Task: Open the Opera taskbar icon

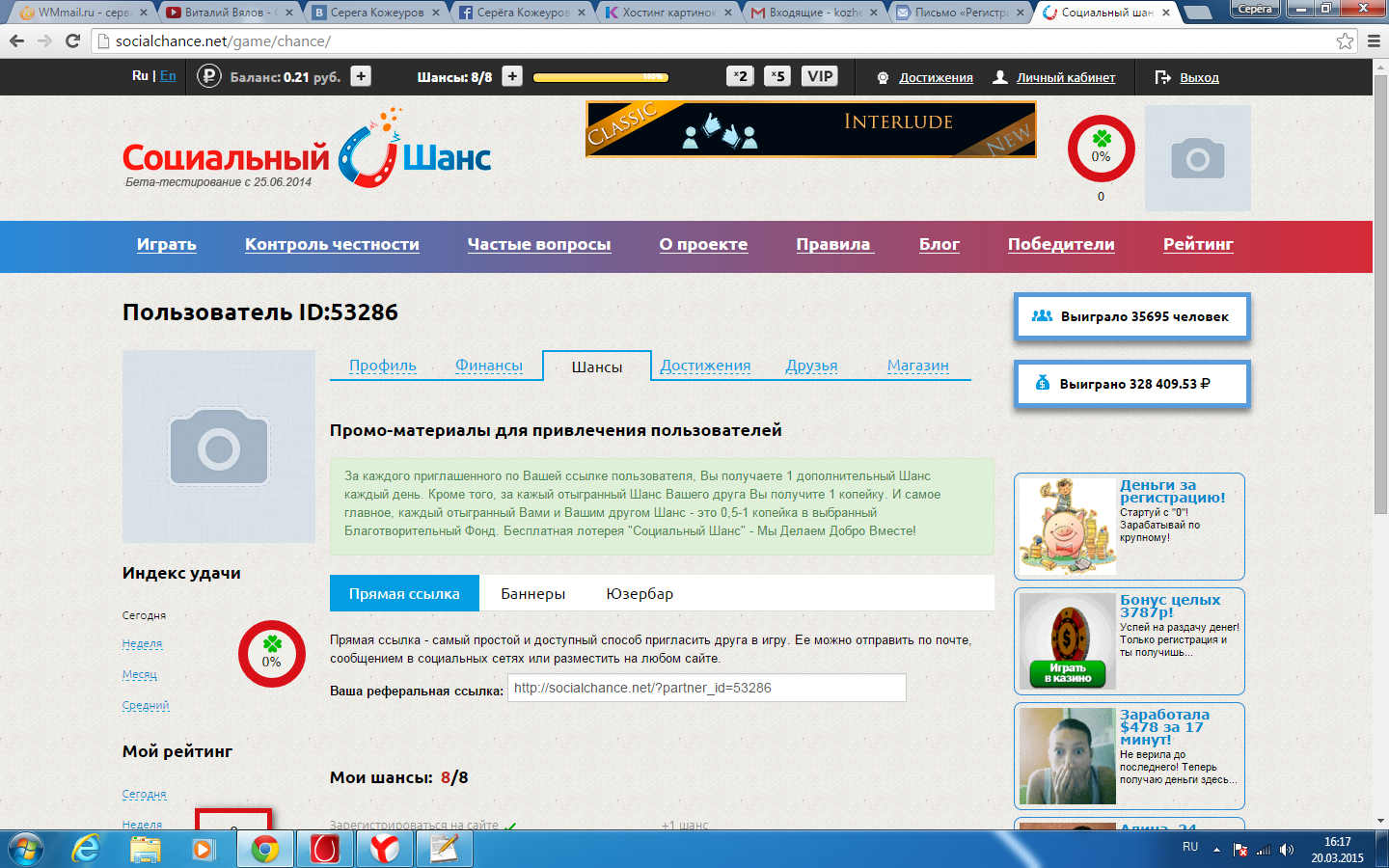Action: pyautogui.click(x=325, y=849)
